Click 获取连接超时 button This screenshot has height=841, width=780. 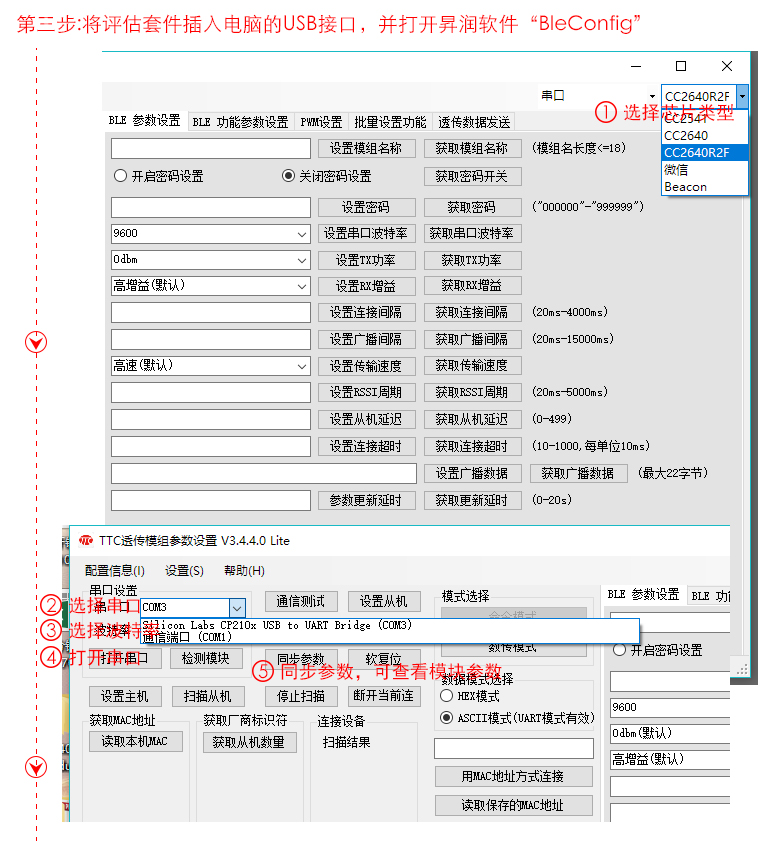tap(473, 446)
